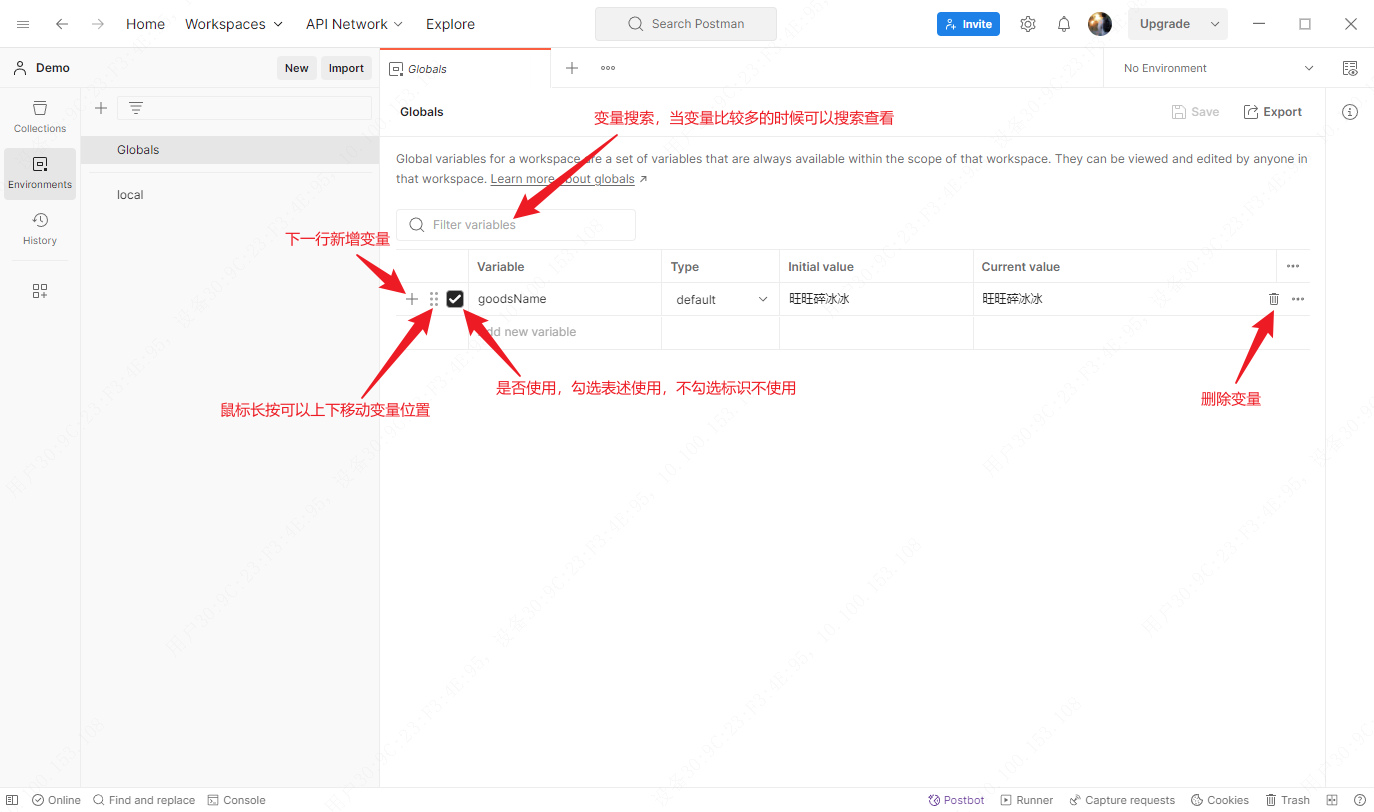Open Find and replace
Viewport: 1374px width, 812px height.
coord(144,800)
